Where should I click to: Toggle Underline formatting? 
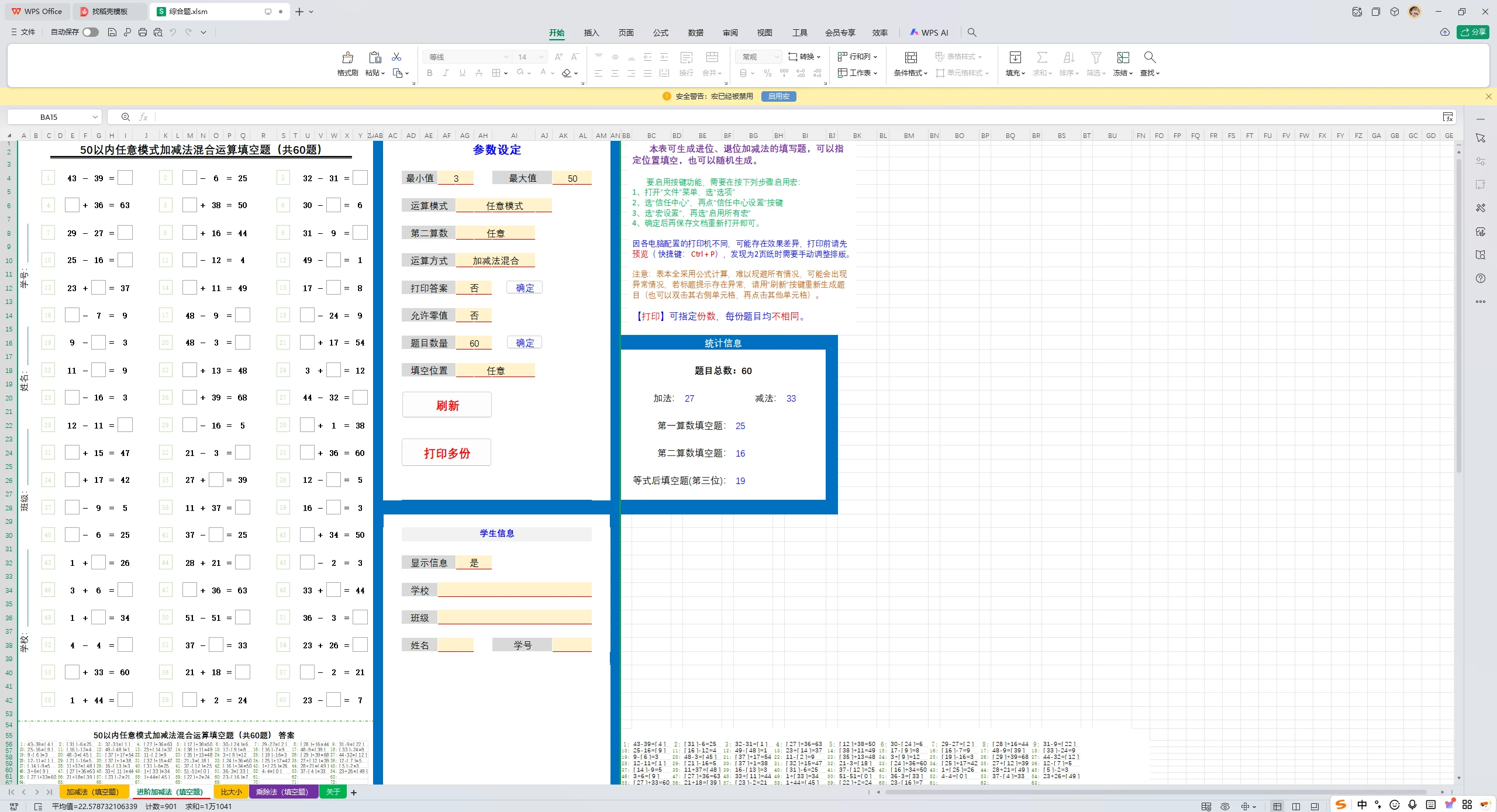[x=463, y=73]
